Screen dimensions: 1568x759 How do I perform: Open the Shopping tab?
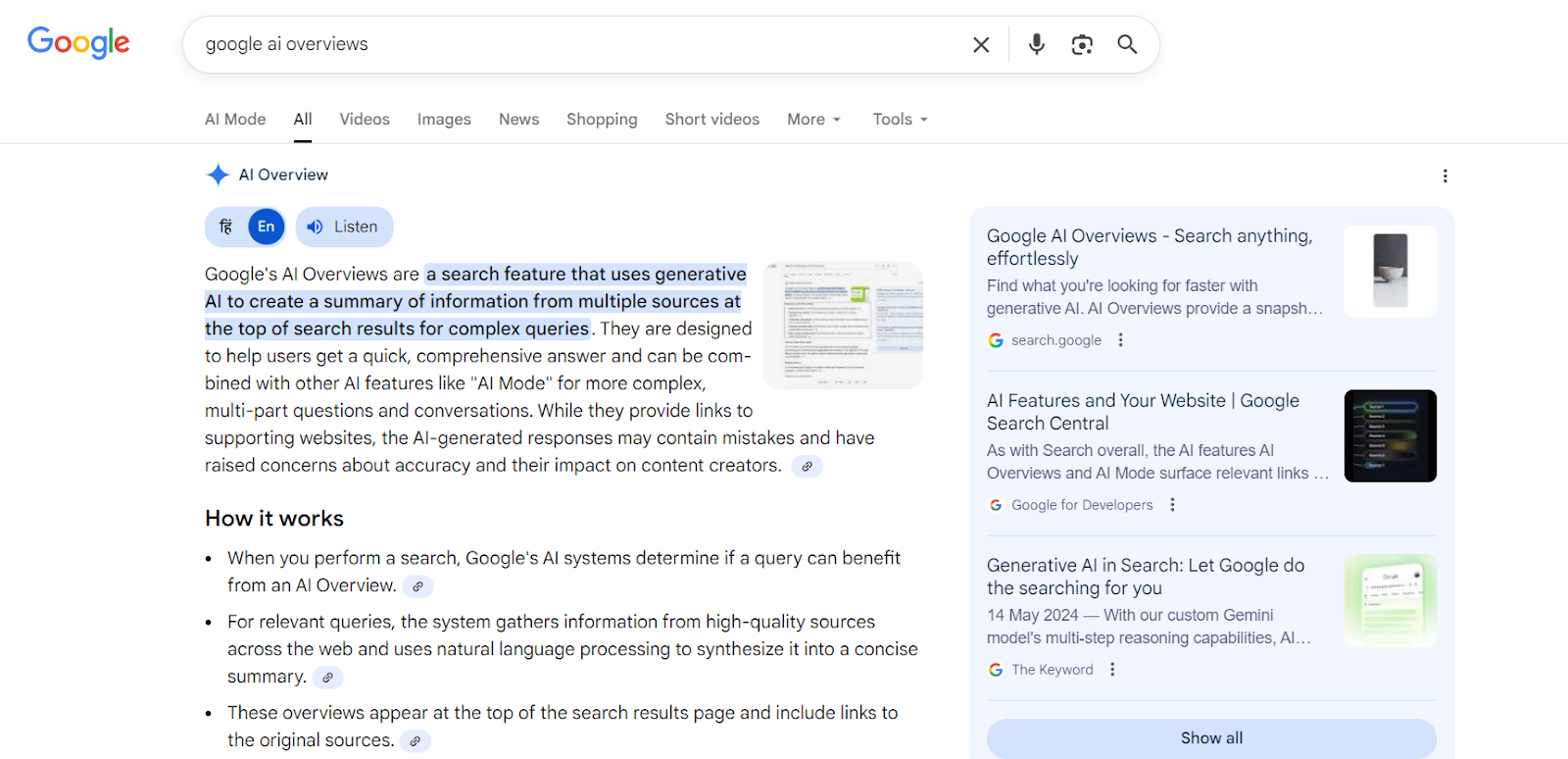tap(602, 119)
